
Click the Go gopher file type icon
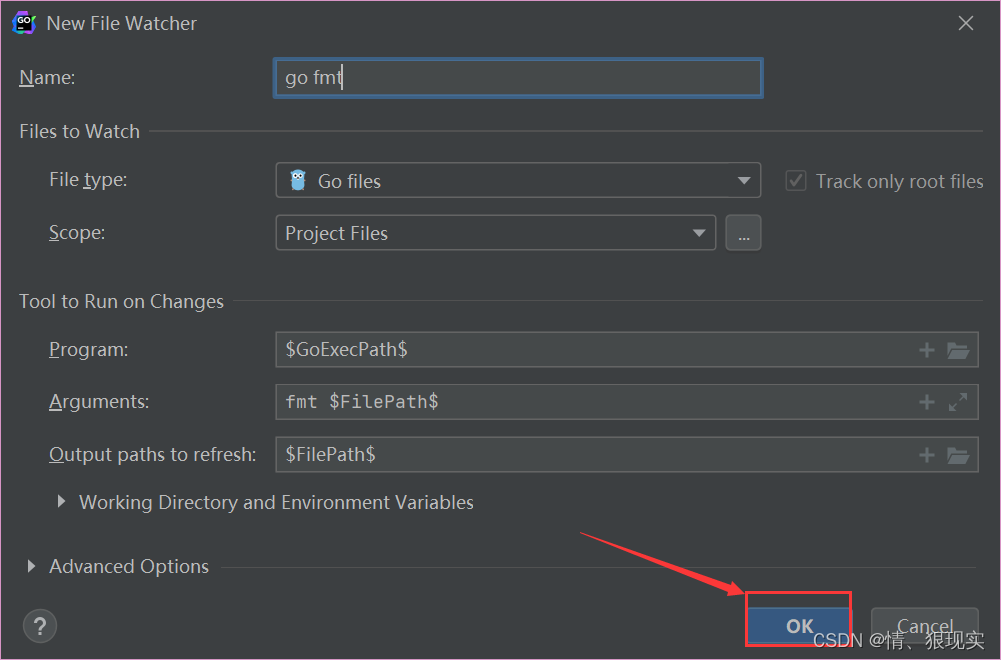pos(297,181)
